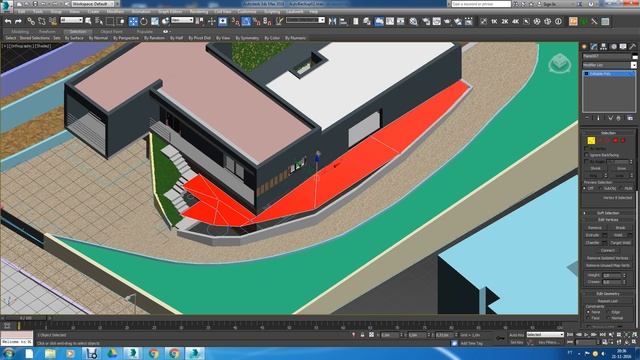The width and height of the screenshot is (640, 360).
Task: Click the Grow selection button
Action: point(622,169)
